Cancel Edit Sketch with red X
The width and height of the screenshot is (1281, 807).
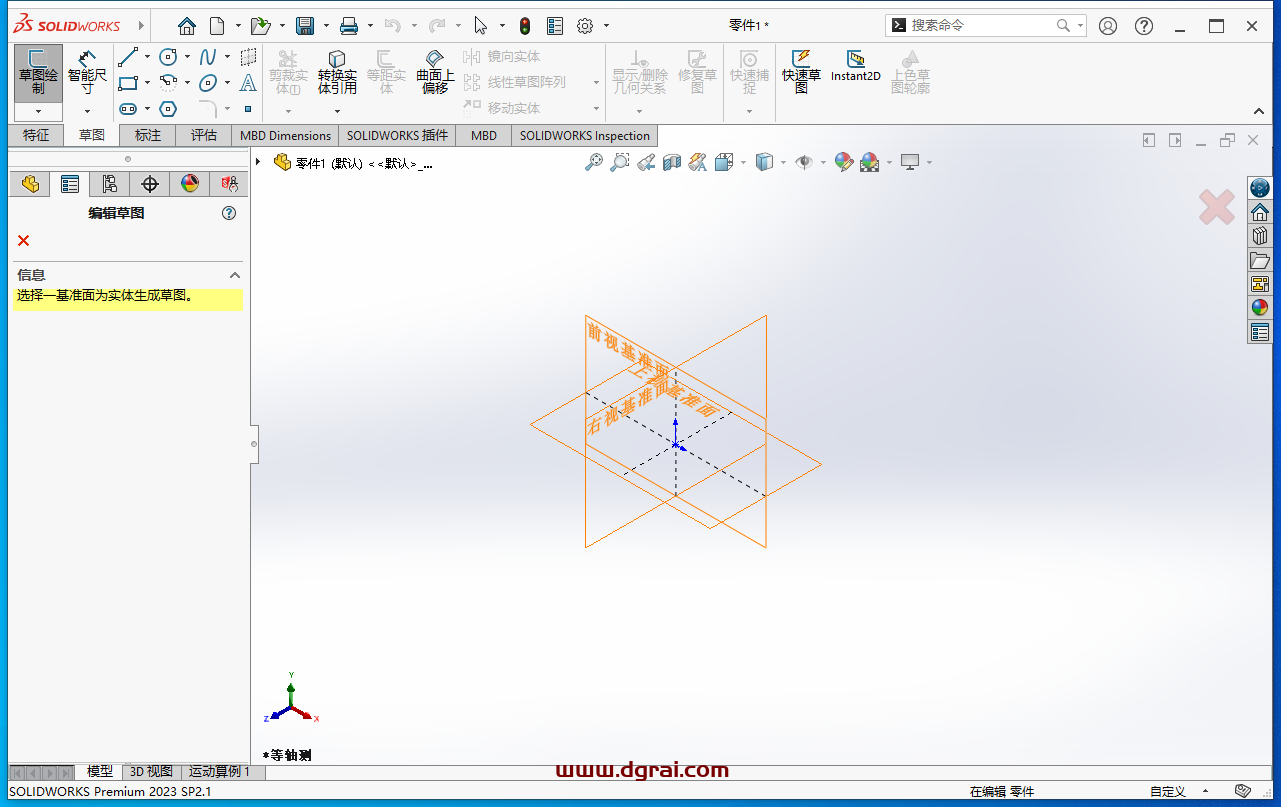[x=24, y=241]
